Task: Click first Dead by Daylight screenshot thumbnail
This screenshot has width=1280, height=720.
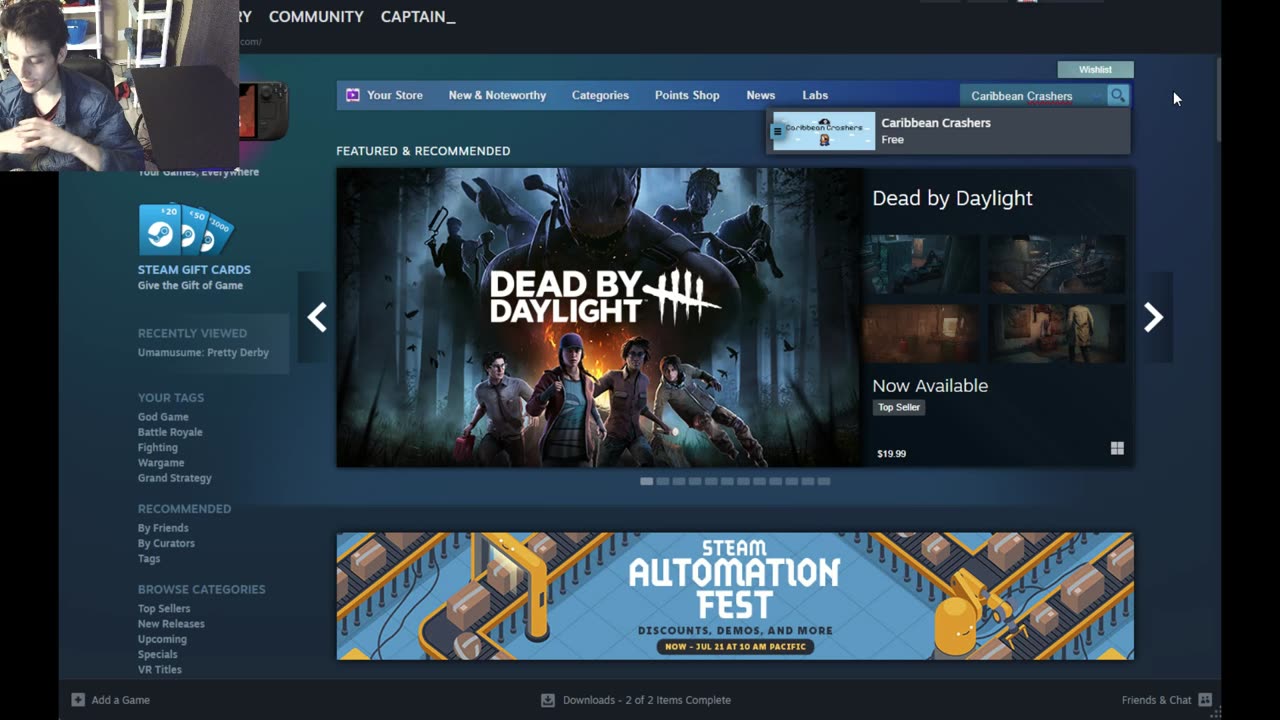Action: pyautogui.click(x=921, y=264)
